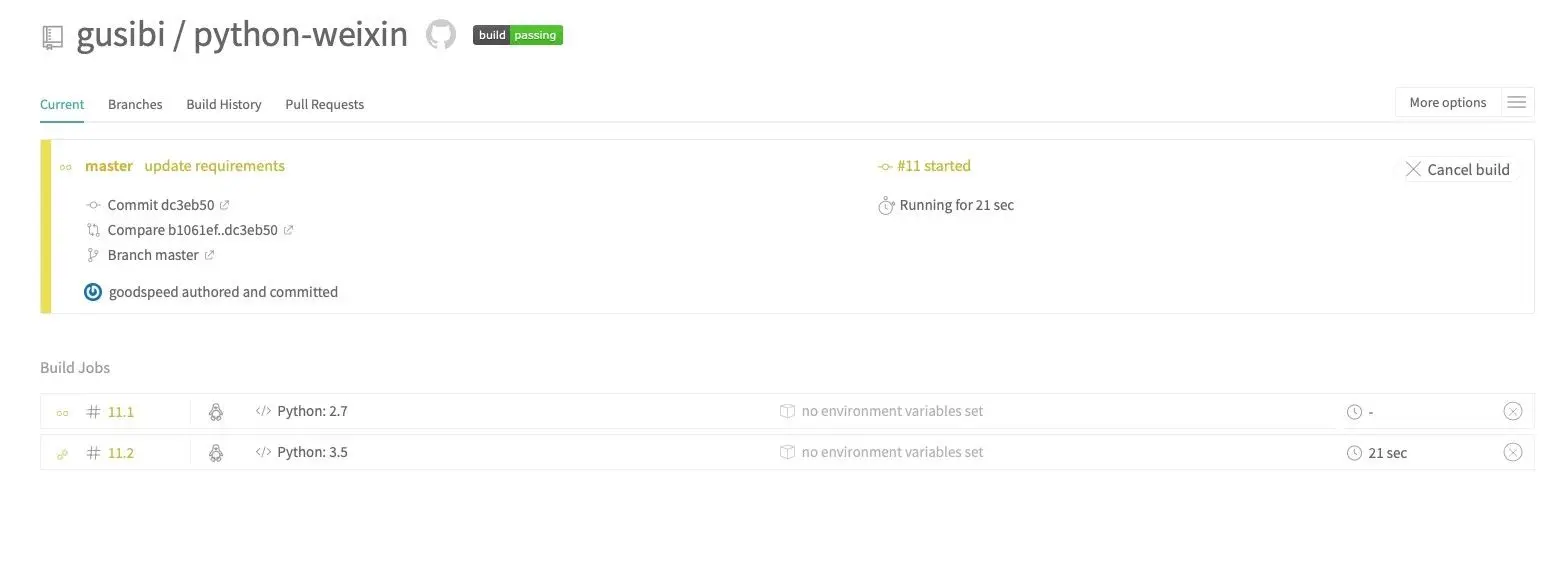Screen dimensions: 1543x576
Task: Click Python: 3.5 label in job 11.2
Action: pyautogui.click(x=312, y=452)
